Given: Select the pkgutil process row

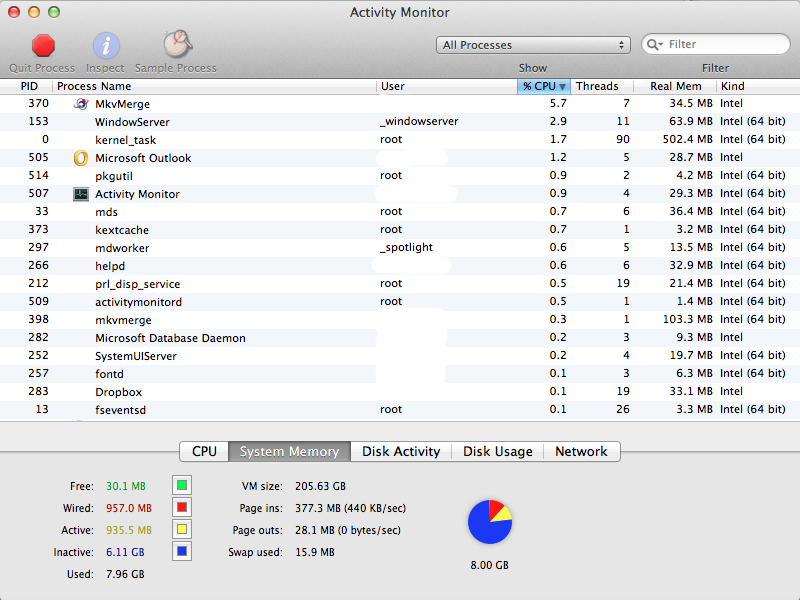Looking at the screenshot, I should 400,176.
